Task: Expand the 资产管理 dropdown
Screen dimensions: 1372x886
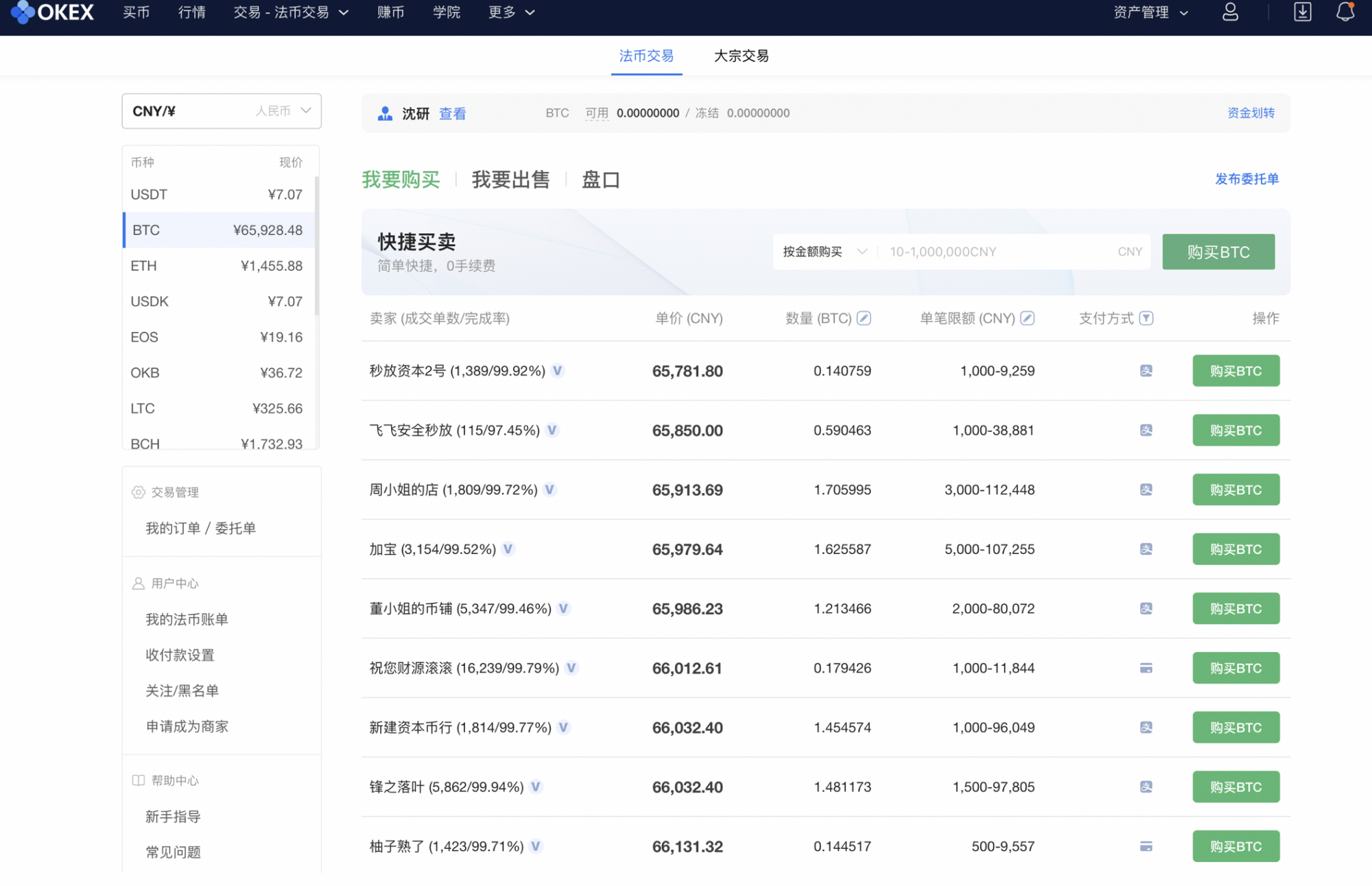Action: (x=1151, y=12)
